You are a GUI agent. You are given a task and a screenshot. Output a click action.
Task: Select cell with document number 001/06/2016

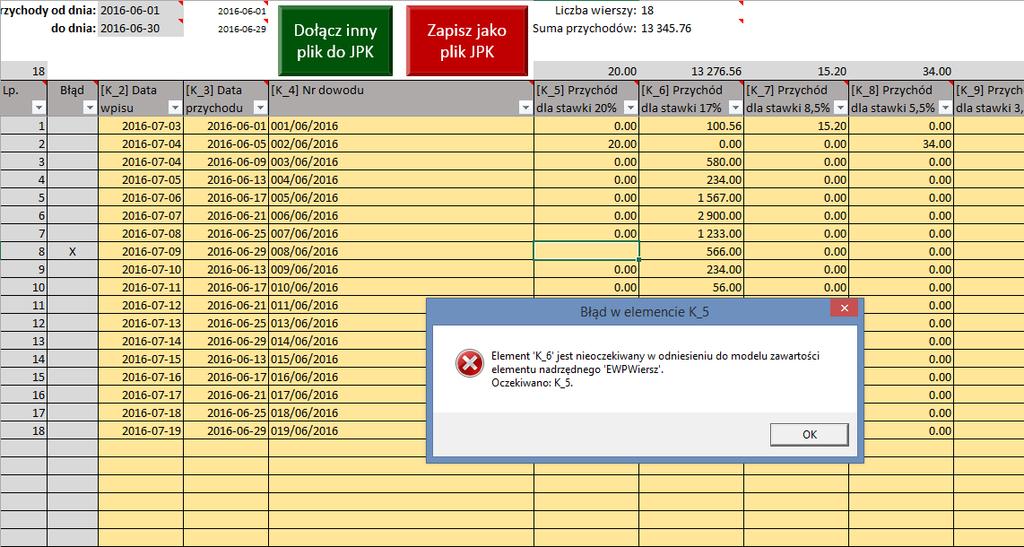[x=401, y=126]
